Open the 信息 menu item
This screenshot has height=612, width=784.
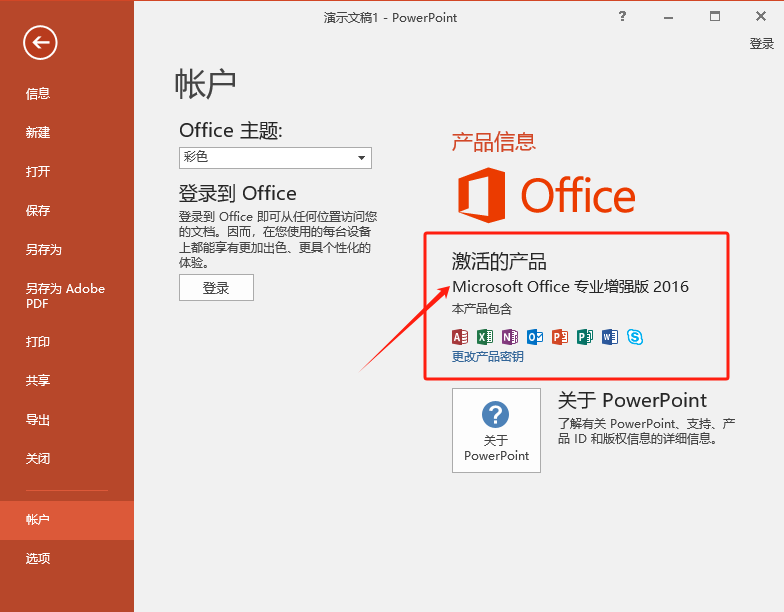[x=38, y=94]
